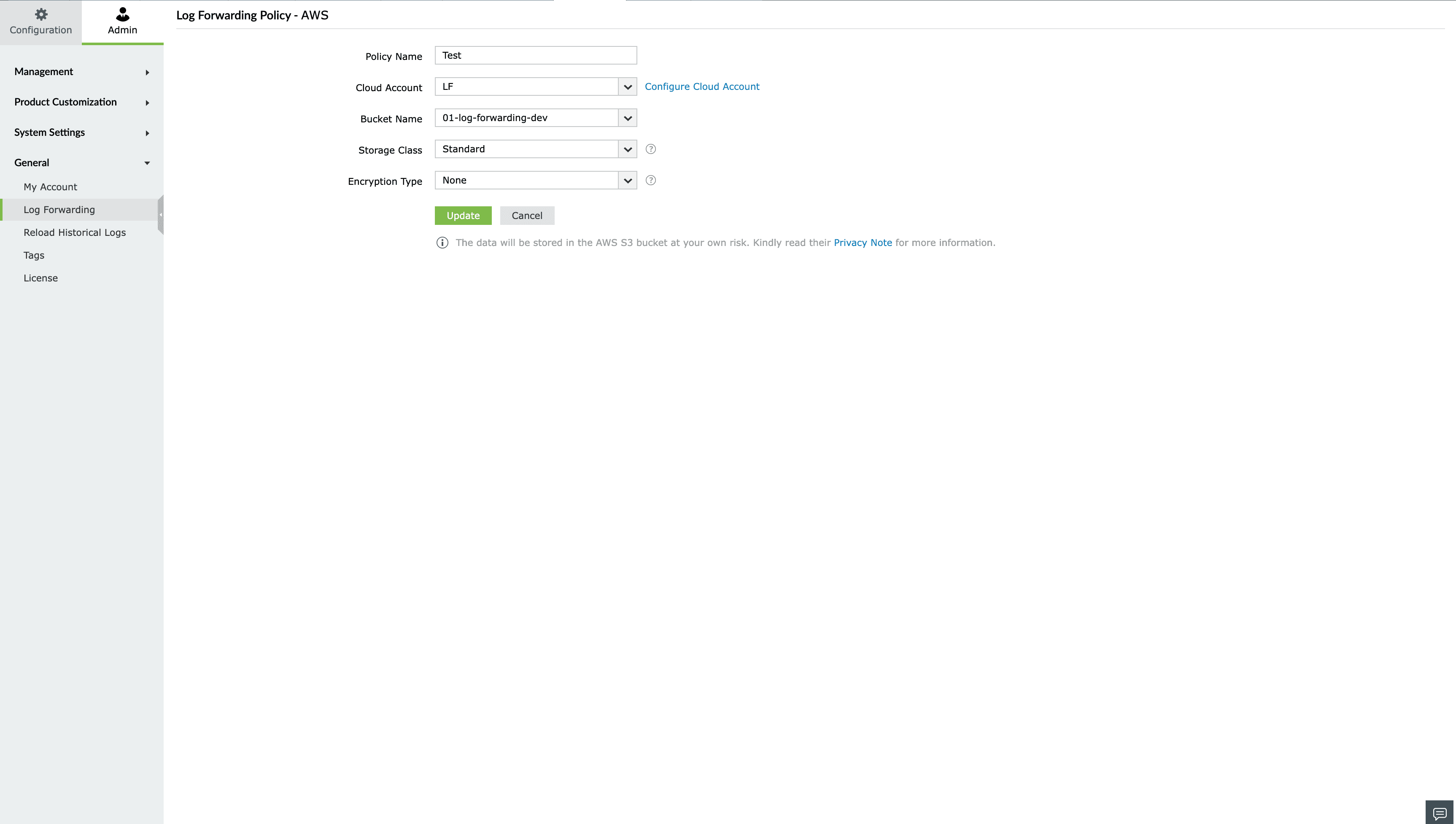Collapse the sidebar using handle arrow
This screenshot has height=824, width=1456.
161,214
